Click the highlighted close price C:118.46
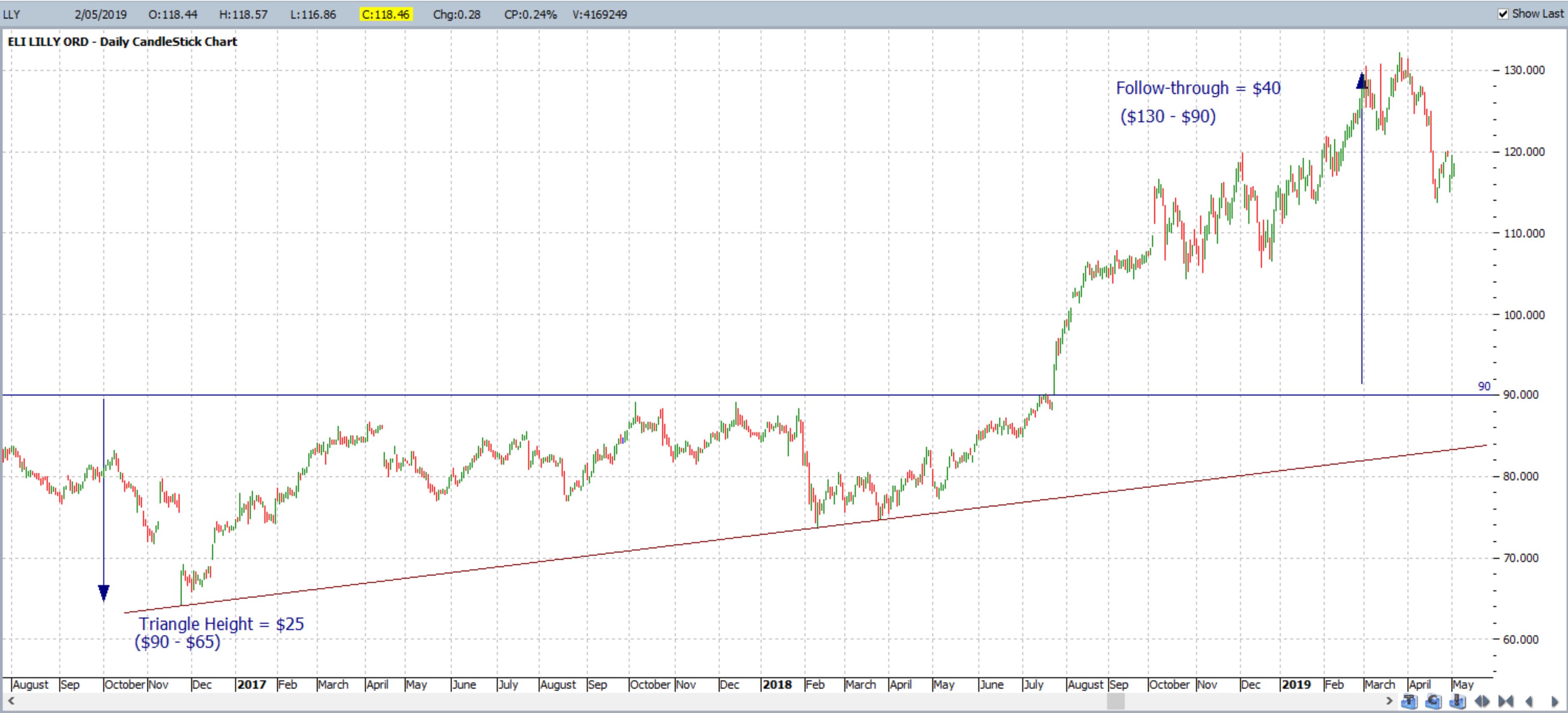This screenshot has height=713, width=1568. tap(385, 14)
